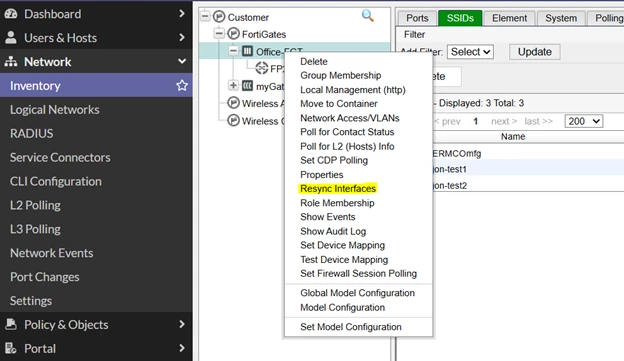Switch to the Element tab
The height and width of the screenshot is (361, 624).
(509, 18)
